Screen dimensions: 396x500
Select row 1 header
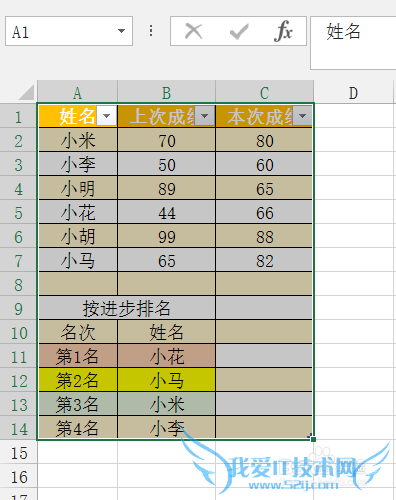point(18,117)
